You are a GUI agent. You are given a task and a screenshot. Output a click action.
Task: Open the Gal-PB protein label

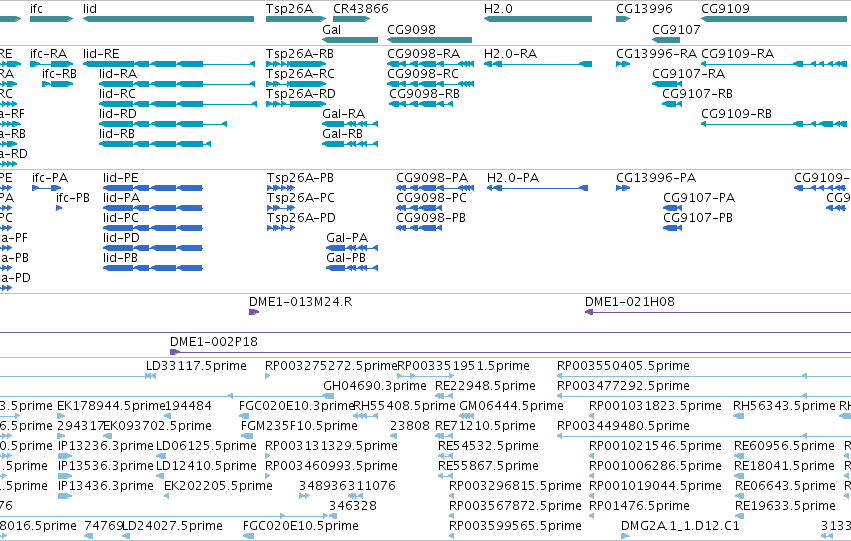pyautogui.click(x=346, y=258)
